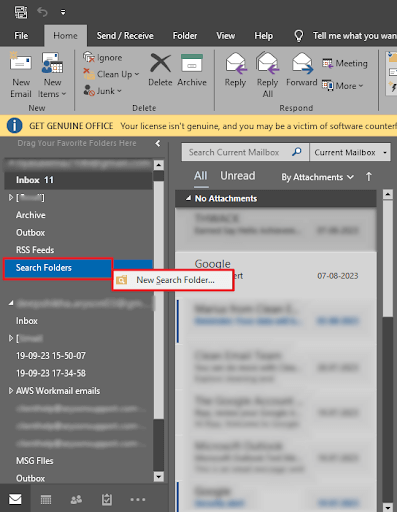Viewport: 397px width, 512px height.
Task: Click the search magnifier icon
Action: pyautogui.click(x=297, y=152)
